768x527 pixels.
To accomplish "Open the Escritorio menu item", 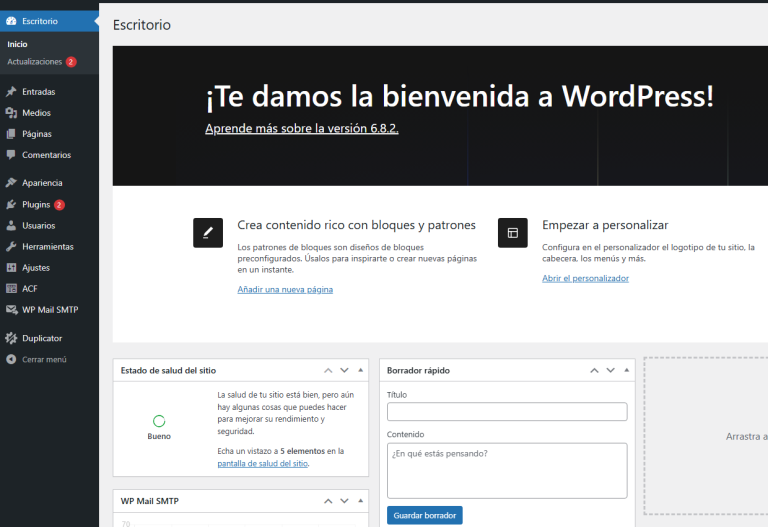I will 49,21.
